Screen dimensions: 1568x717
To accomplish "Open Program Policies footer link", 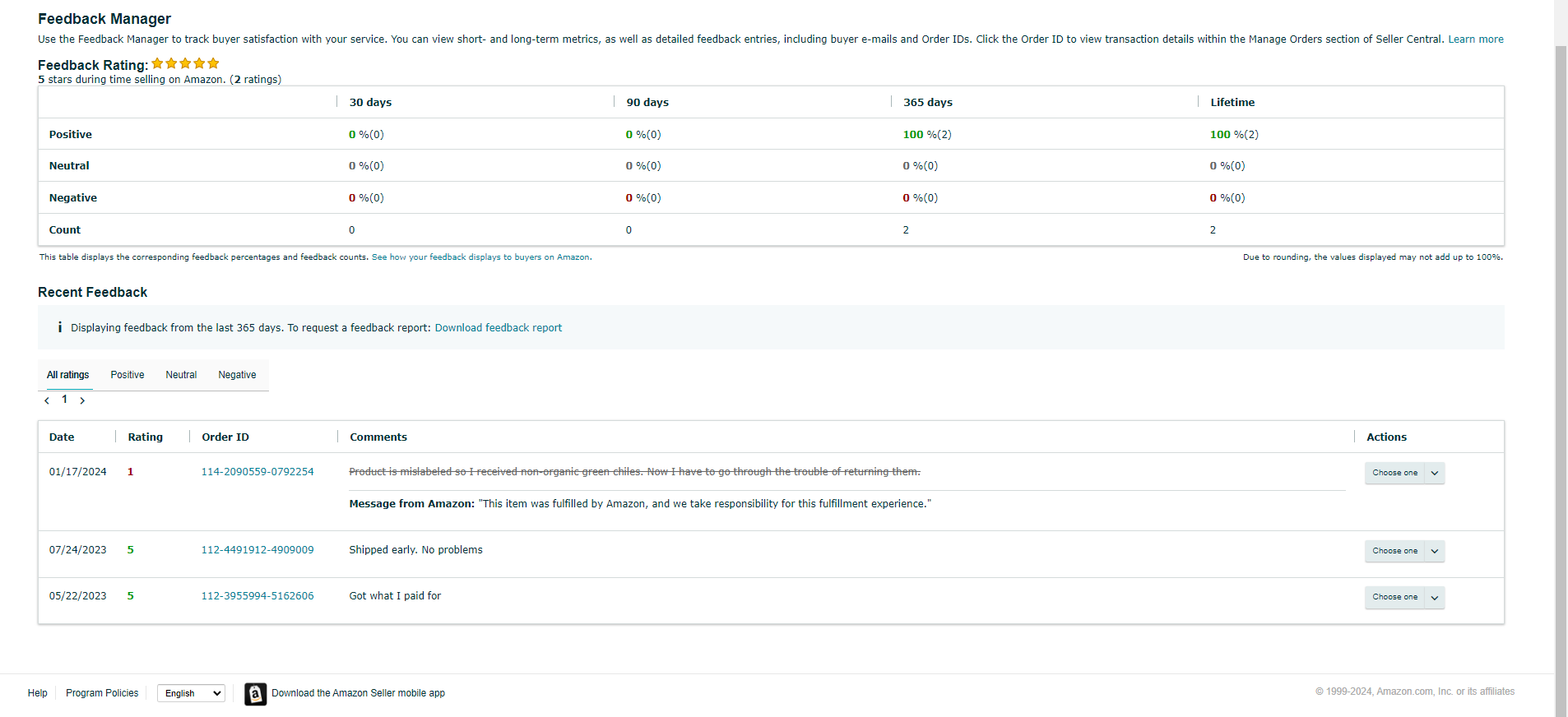I will pyautogui.click(x=102, y=693).
